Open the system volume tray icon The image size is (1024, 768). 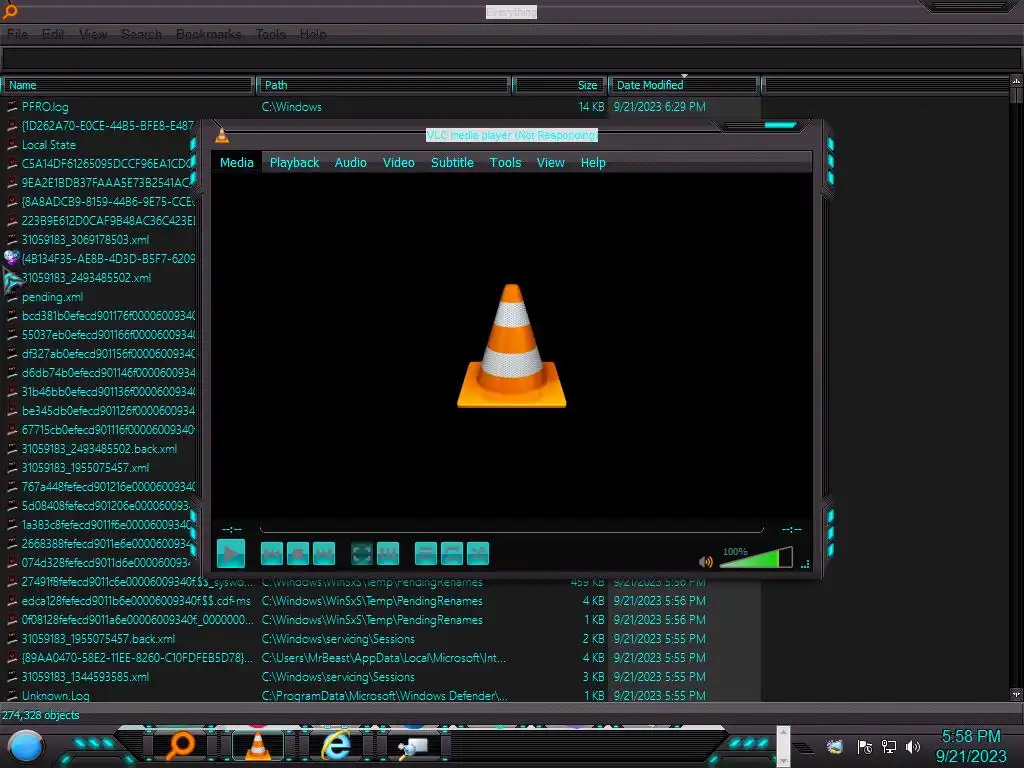point(913,746)
